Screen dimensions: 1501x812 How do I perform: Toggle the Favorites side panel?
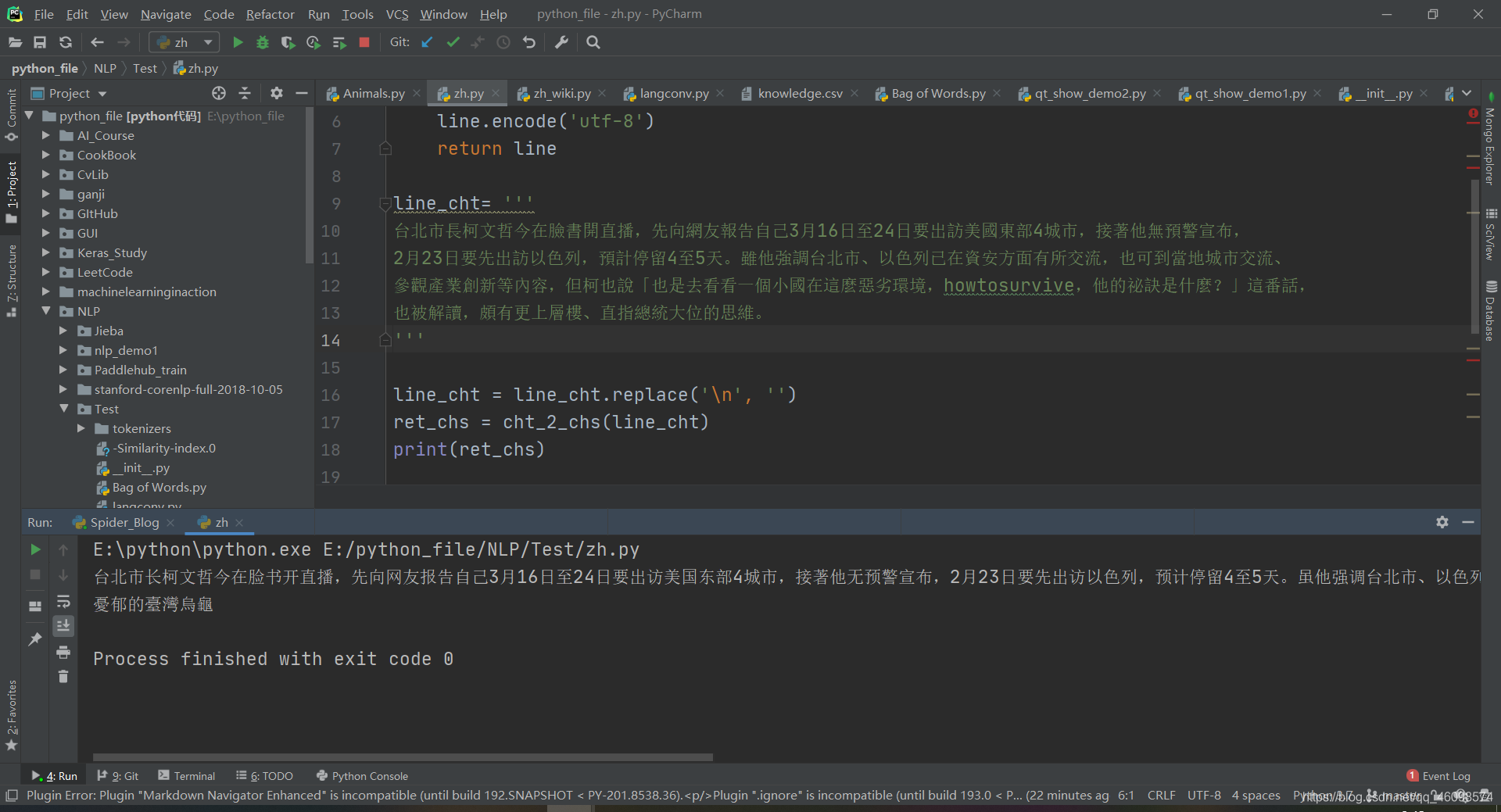[x=11, y=714]
